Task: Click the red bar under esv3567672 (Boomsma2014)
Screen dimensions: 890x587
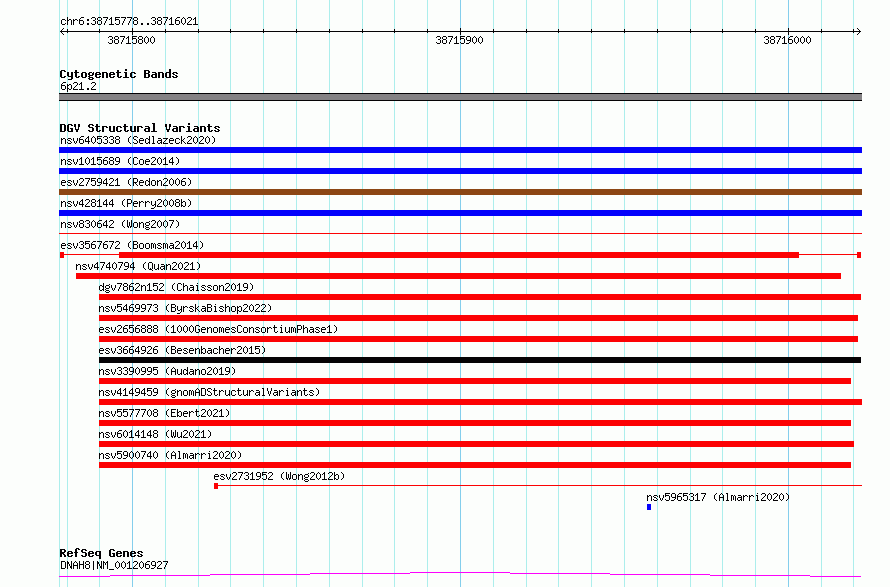Action: click(x=459, y=255)
